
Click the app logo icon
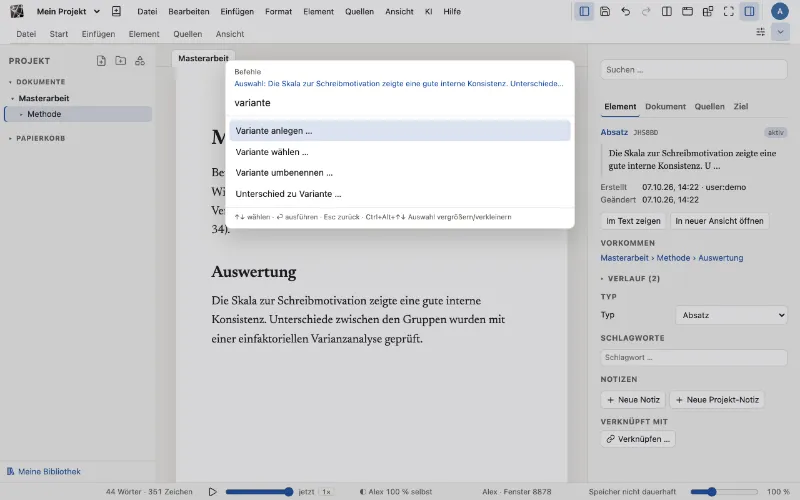[x=17, y=11]
